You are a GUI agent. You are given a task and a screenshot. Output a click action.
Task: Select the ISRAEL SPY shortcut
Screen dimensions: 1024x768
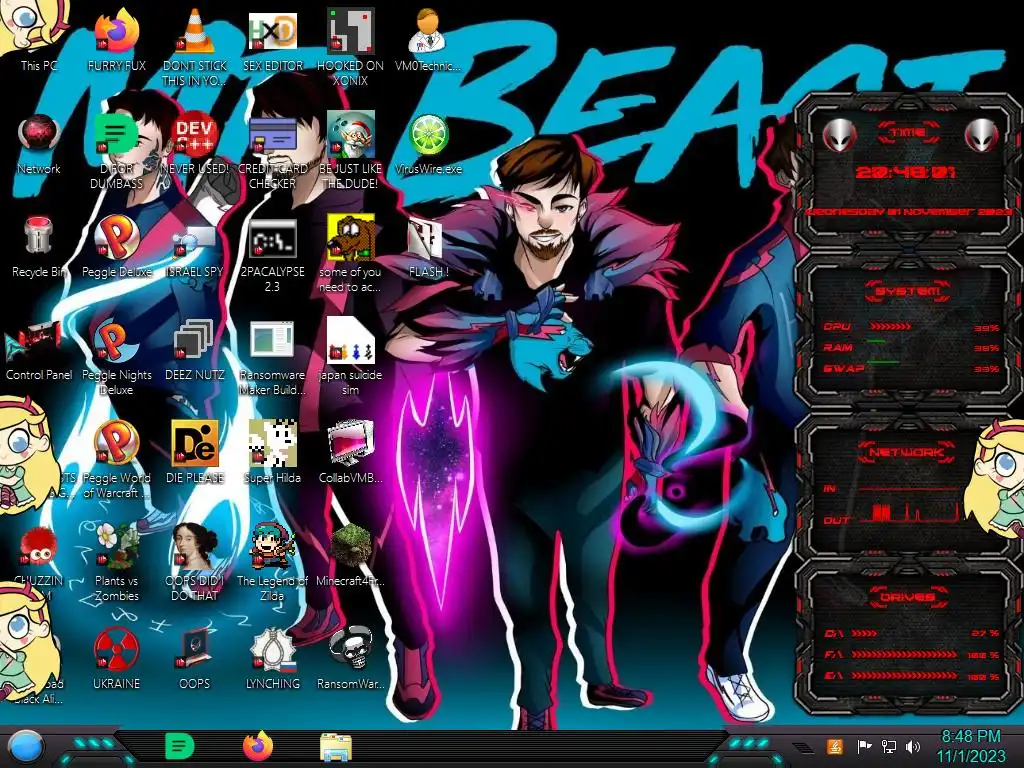coord(195,251)
